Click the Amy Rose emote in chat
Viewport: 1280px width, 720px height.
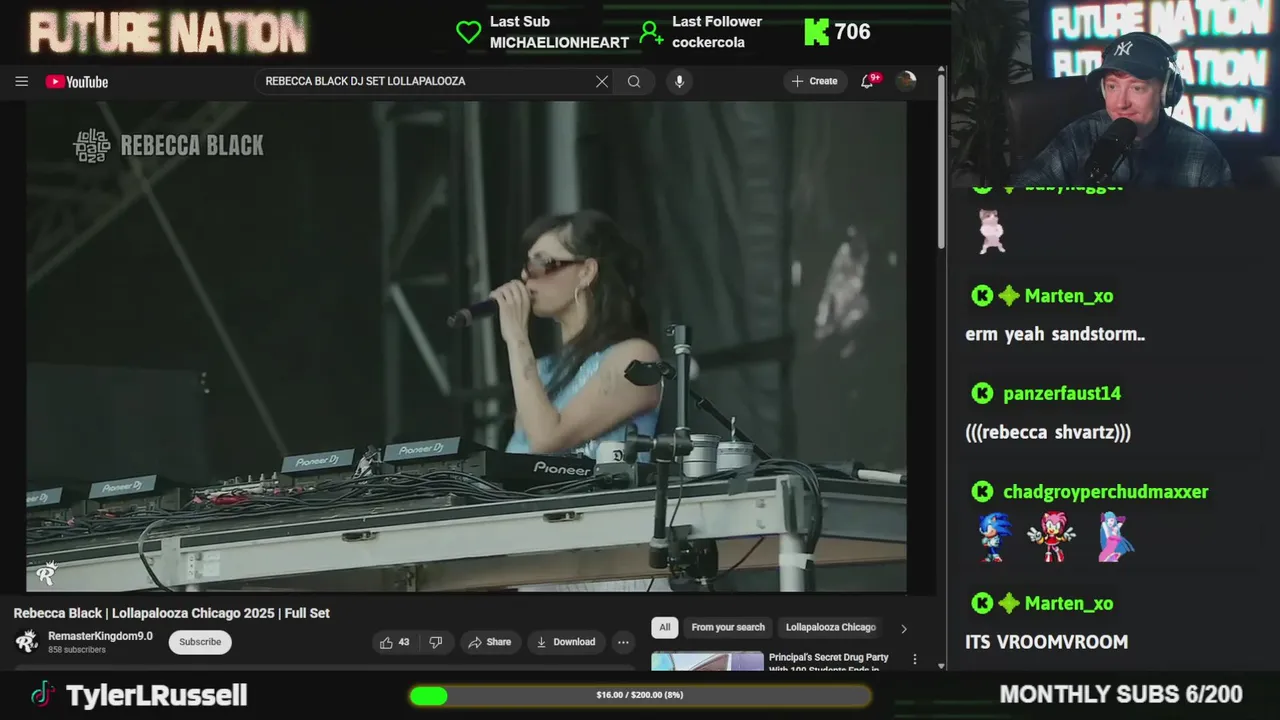[1051, 538]
